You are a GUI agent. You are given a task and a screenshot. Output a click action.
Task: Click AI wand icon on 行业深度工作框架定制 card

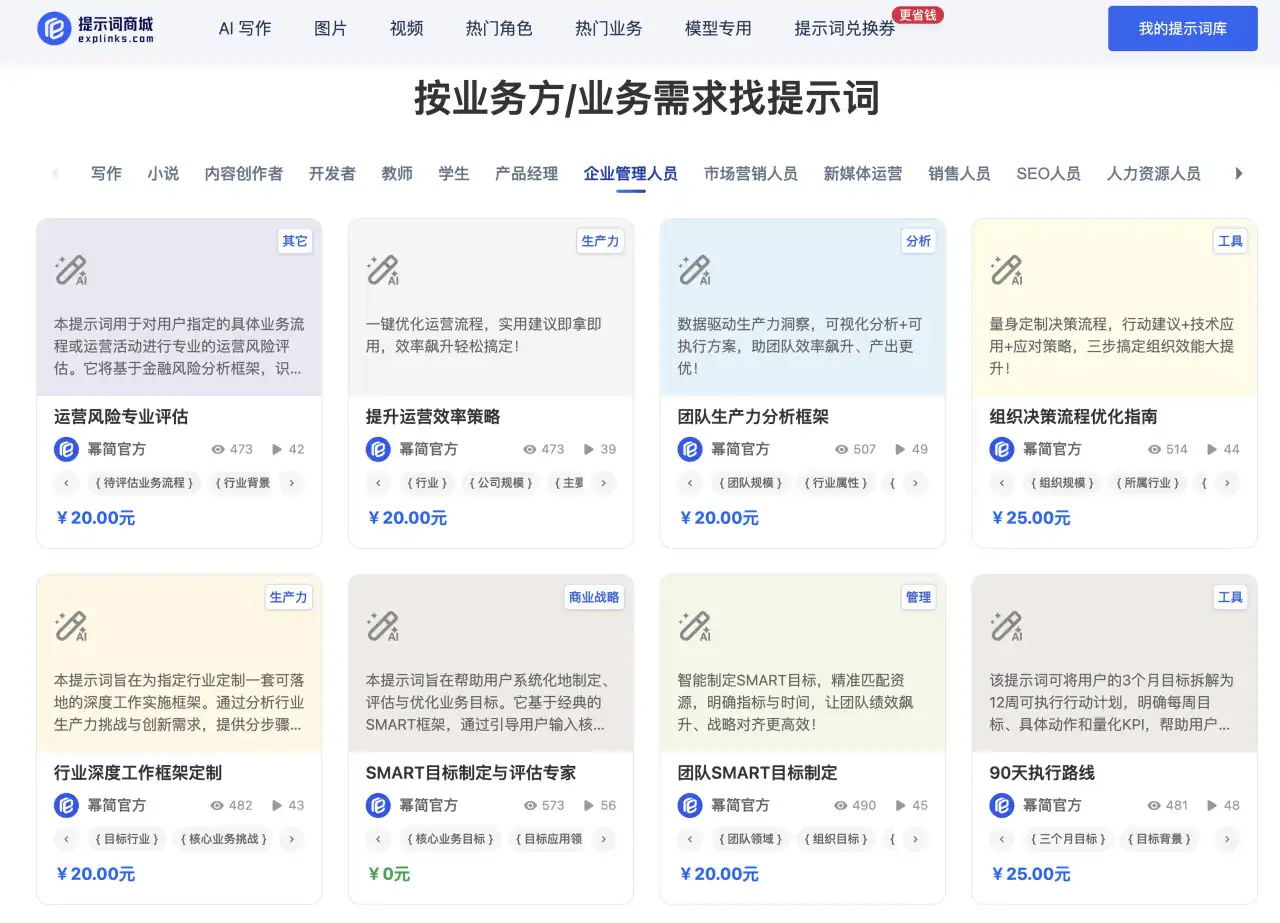71,626
